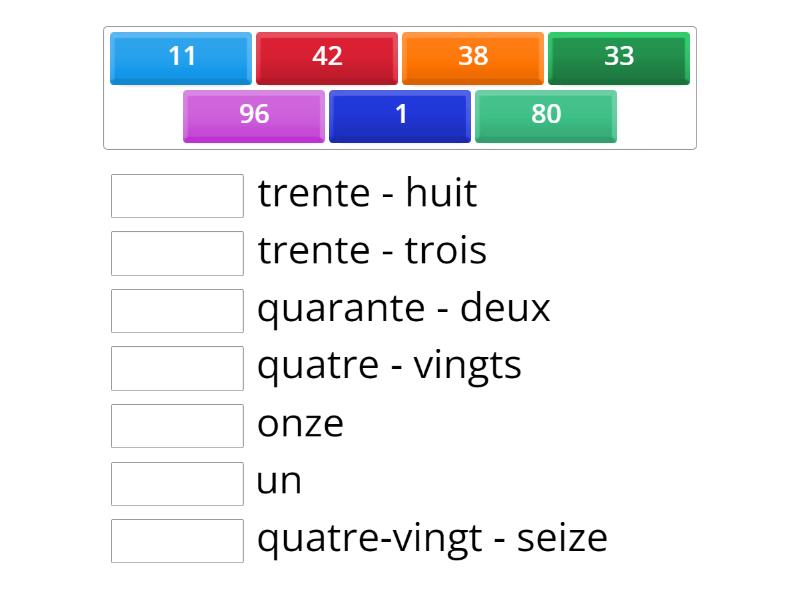The width and height of the screenshot is (800, 600).
Task: Click the text quatre-vingt - seize
Action: coord(432,538)
